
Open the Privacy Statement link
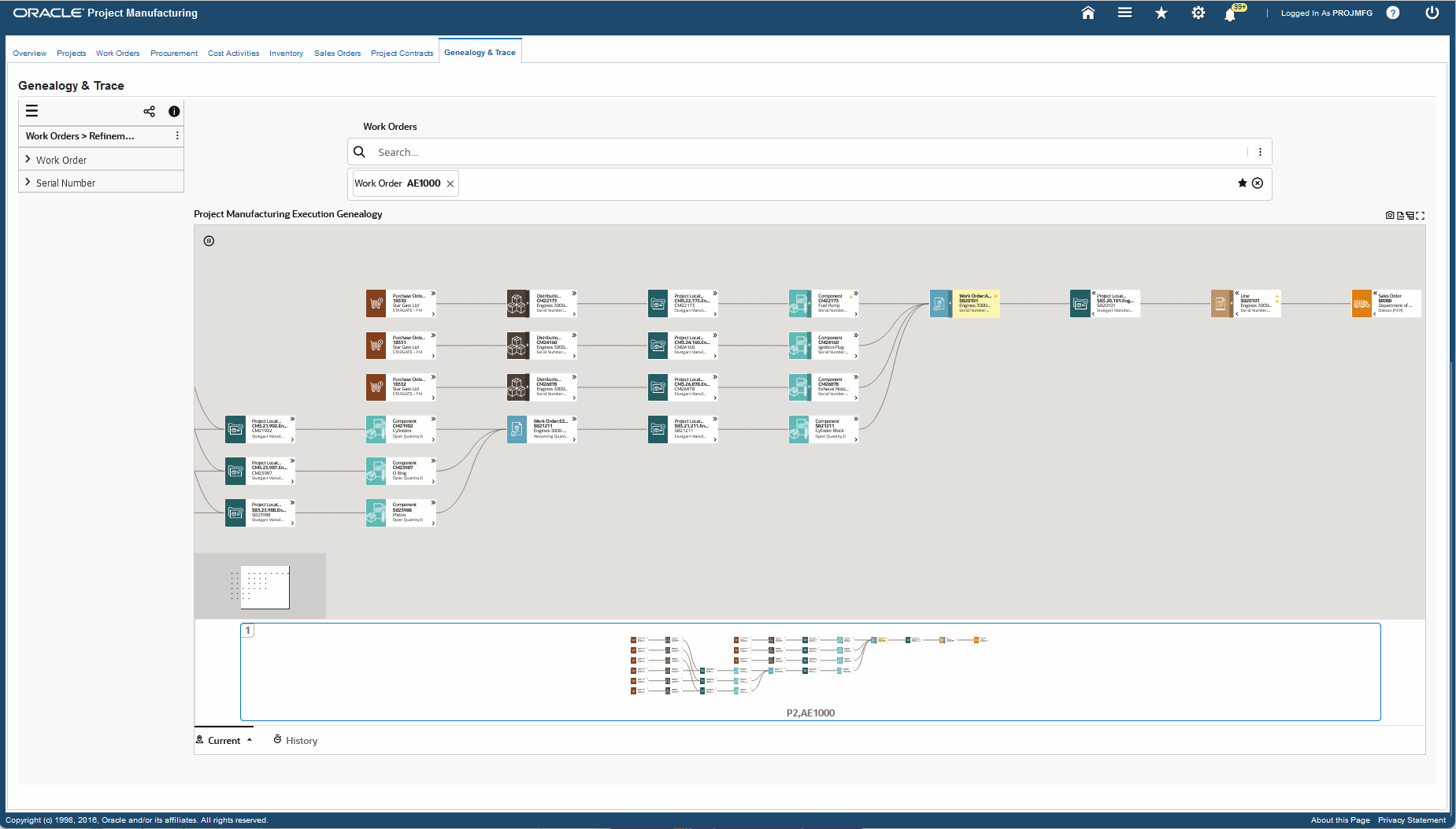1412,820
